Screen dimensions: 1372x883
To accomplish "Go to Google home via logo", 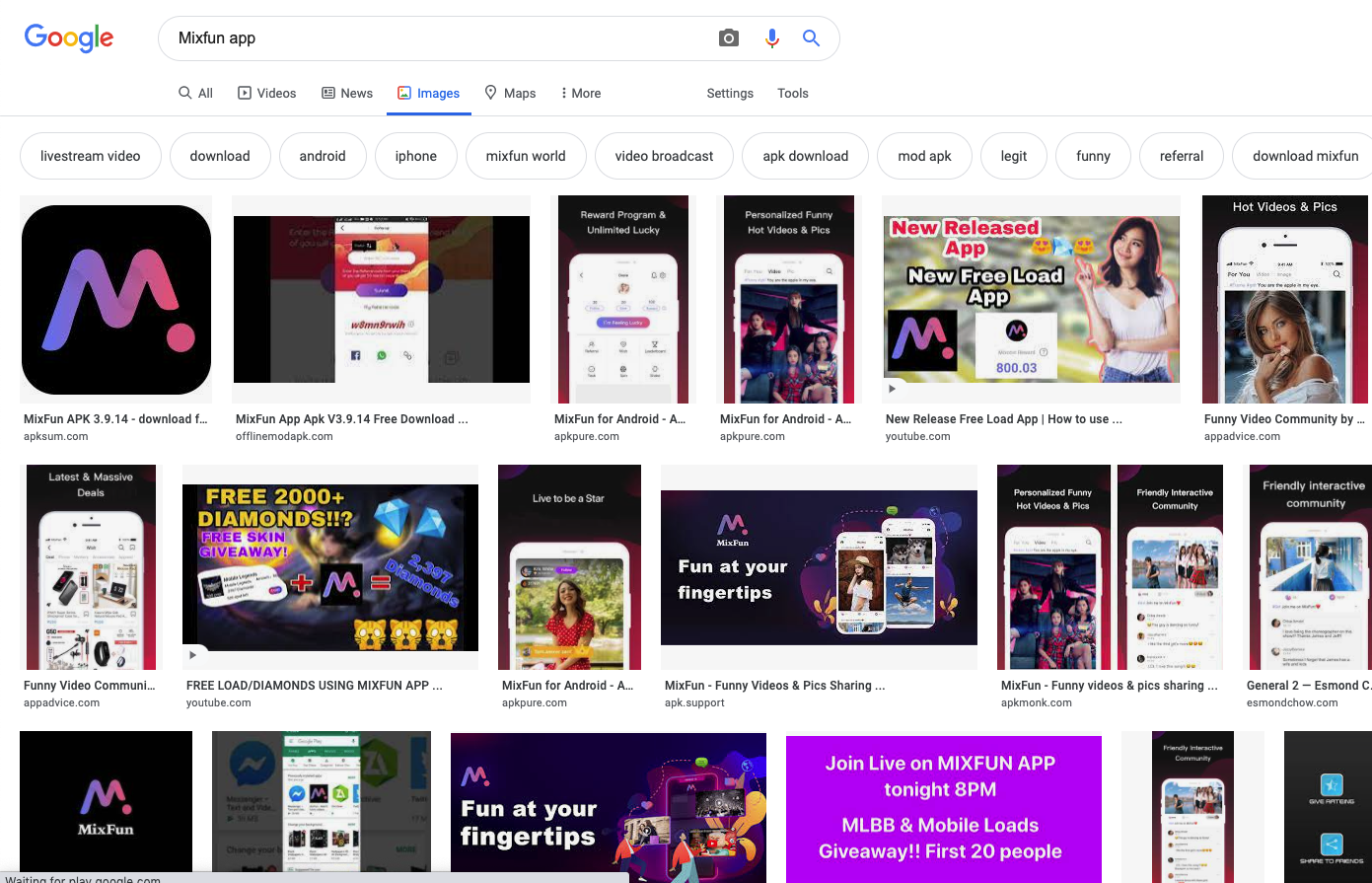I will point(69,37).
